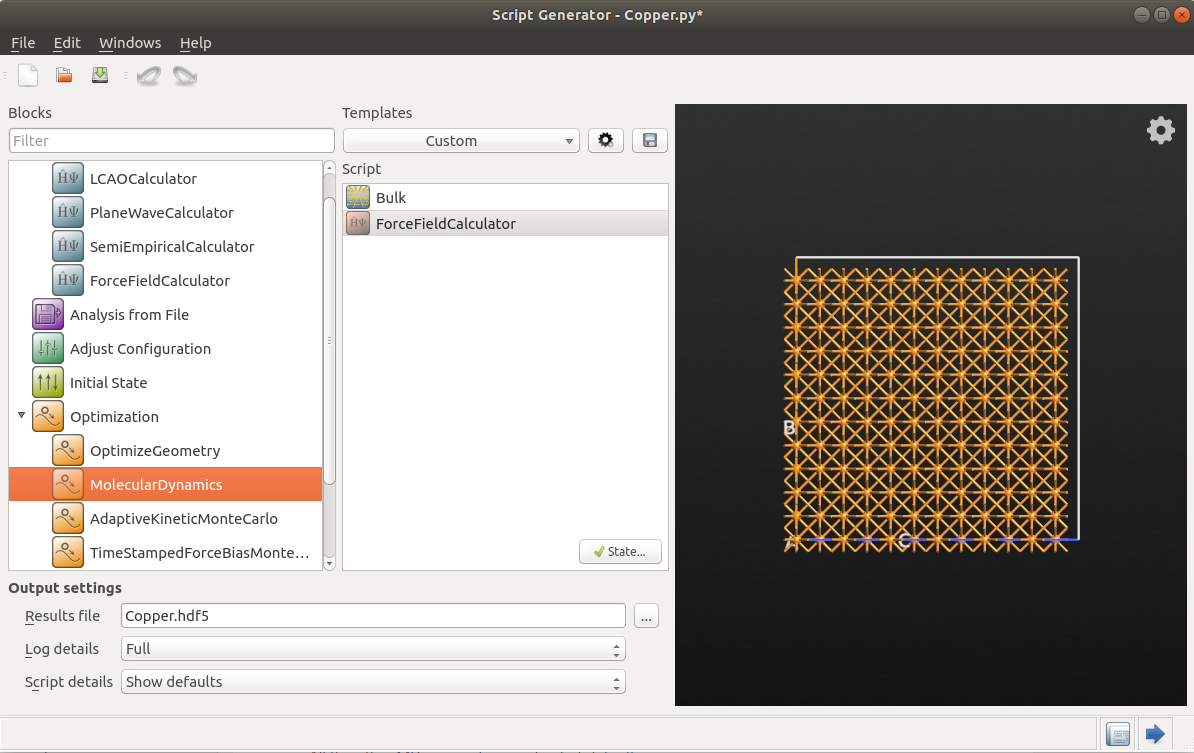The image size is (1194, 753).
Task: Open the Help menu
Action: [196, 43]
